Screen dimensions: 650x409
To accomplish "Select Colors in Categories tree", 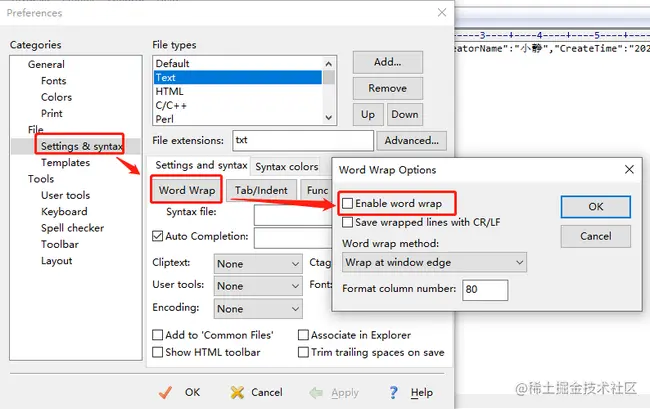I will click(56, 97).
